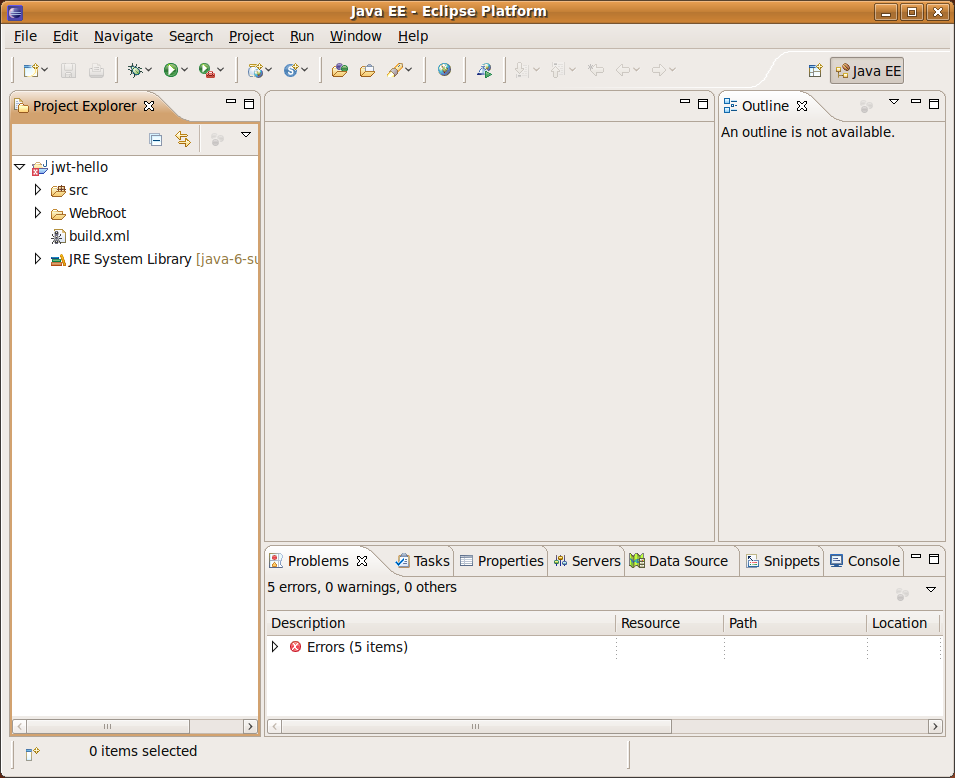Click the Back navigation arrow icon
This screenshot has height=778, width=955.
tap(622, 70)
